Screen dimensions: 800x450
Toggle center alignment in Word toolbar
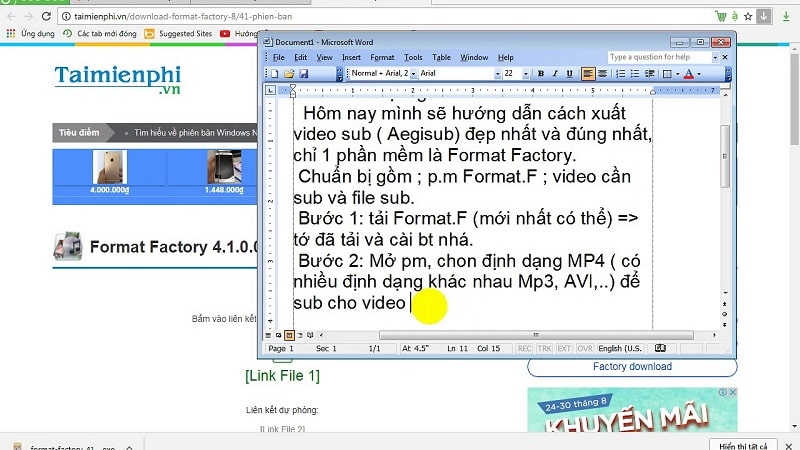(x=602, y=74)
